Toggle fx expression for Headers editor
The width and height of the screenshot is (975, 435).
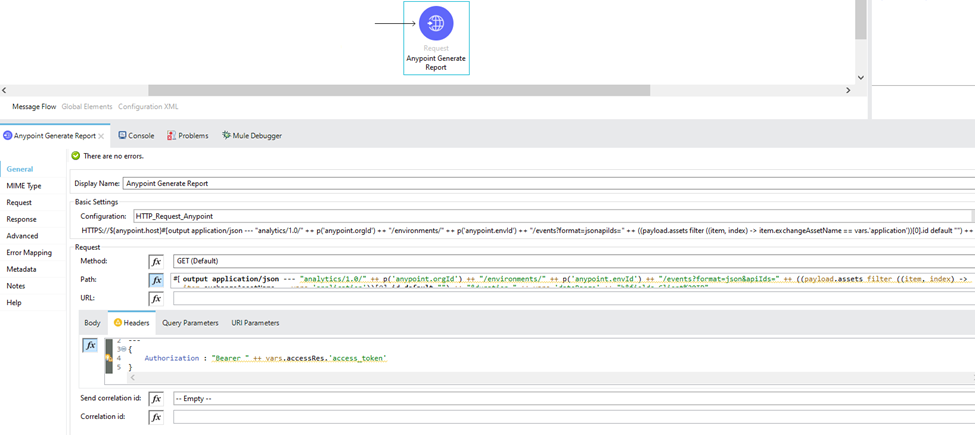click(x=90, y=346)
